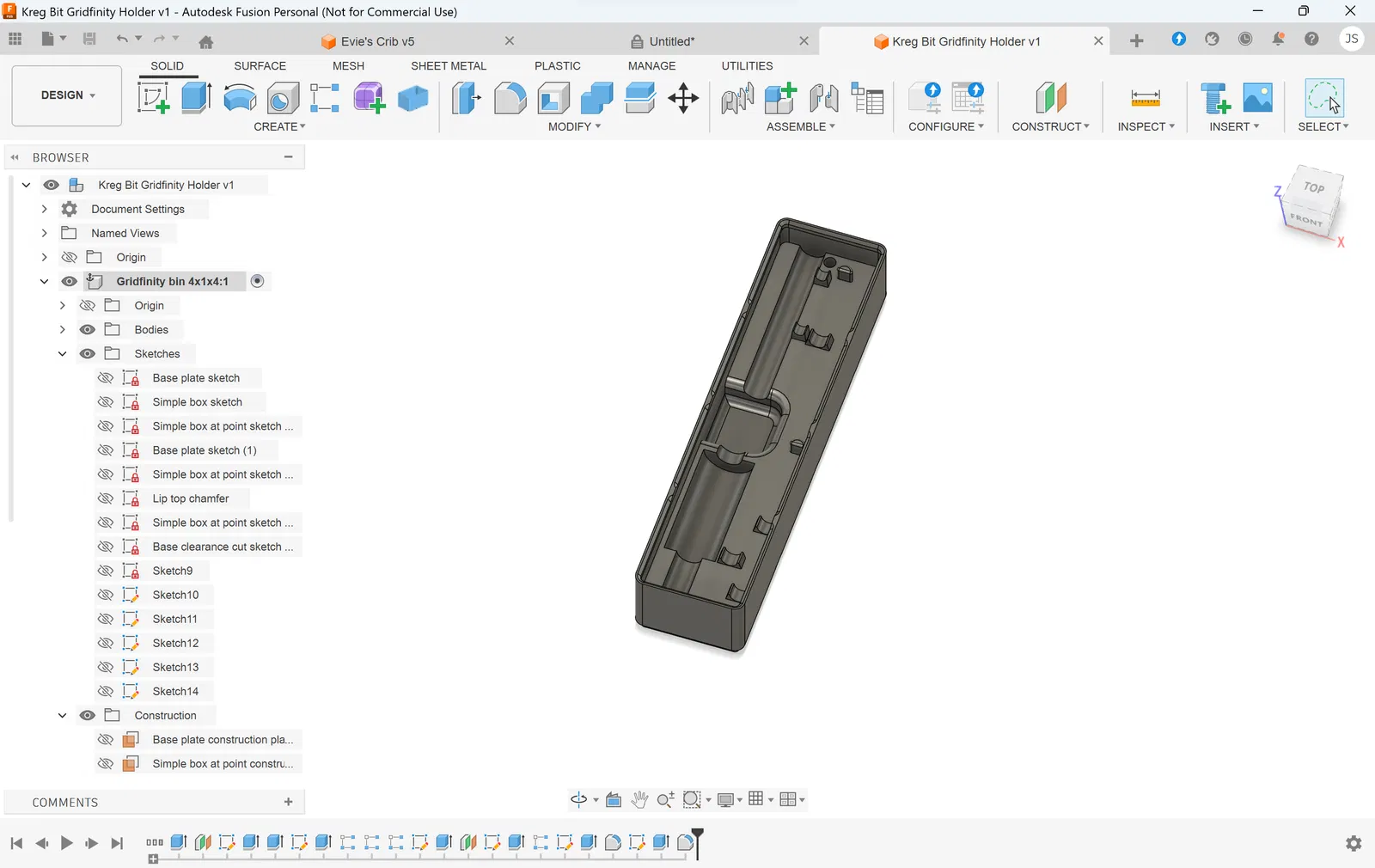Expand the Document Settings node

pos(45,209)
